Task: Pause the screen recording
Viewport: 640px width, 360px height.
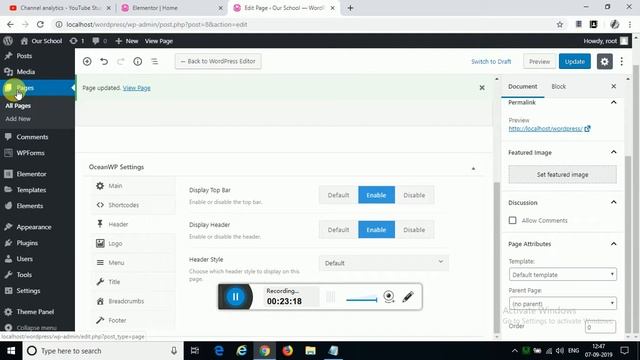Action: point(236,297)
